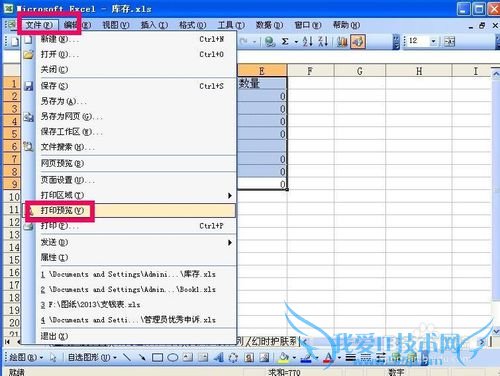Open the font size 12 dropdown
The height and width of the screenshot is (376, 500).
coord(433,41)
